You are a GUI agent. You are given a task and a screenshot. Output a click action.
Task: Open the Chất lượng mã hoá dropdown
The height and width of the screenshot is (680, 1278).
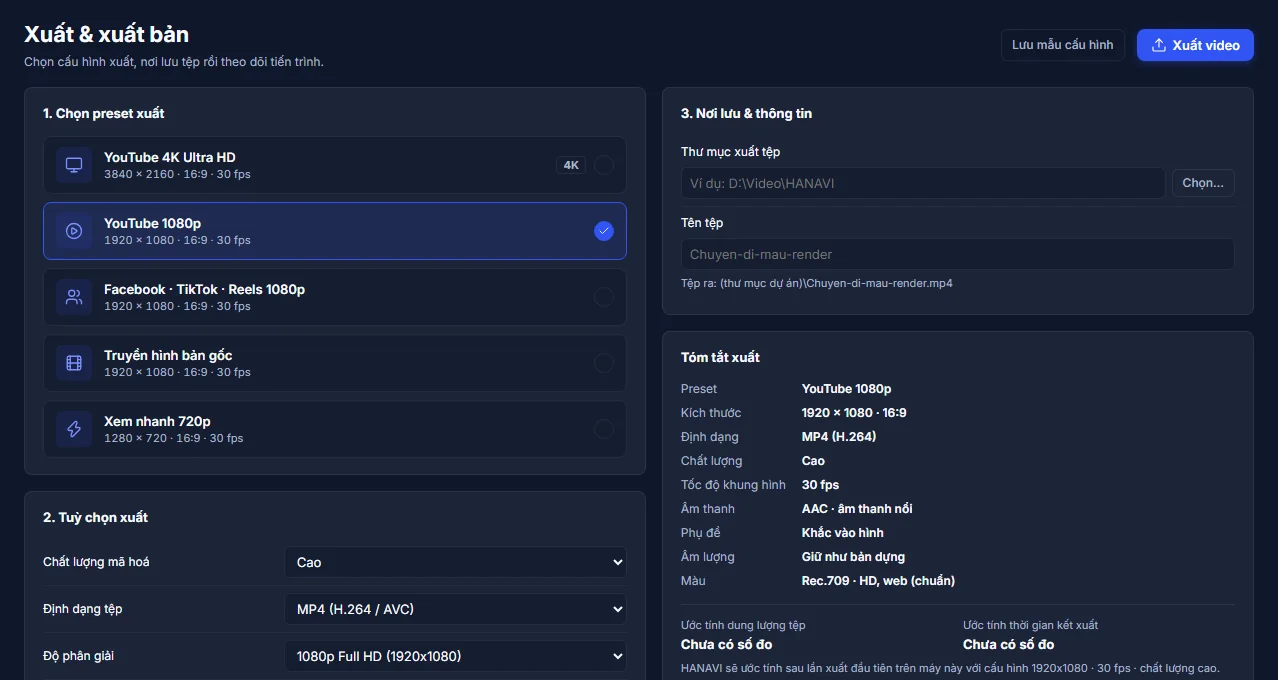tap(455, 562)
